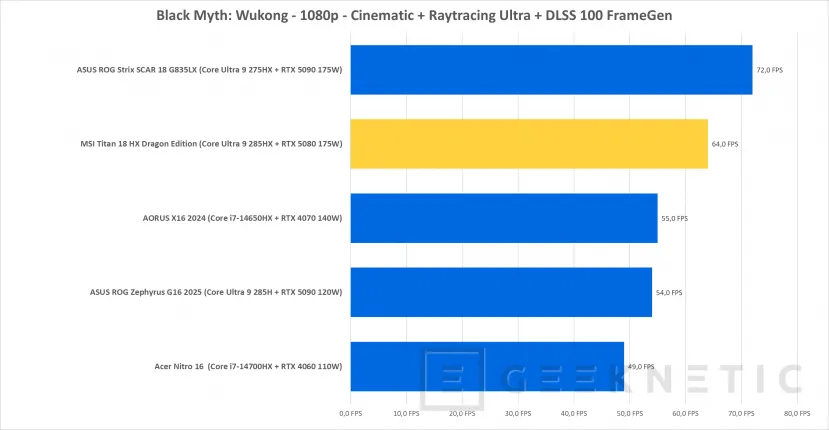Click the yellow MSI Titan 18 HX bar

click(x=529, y=144)
